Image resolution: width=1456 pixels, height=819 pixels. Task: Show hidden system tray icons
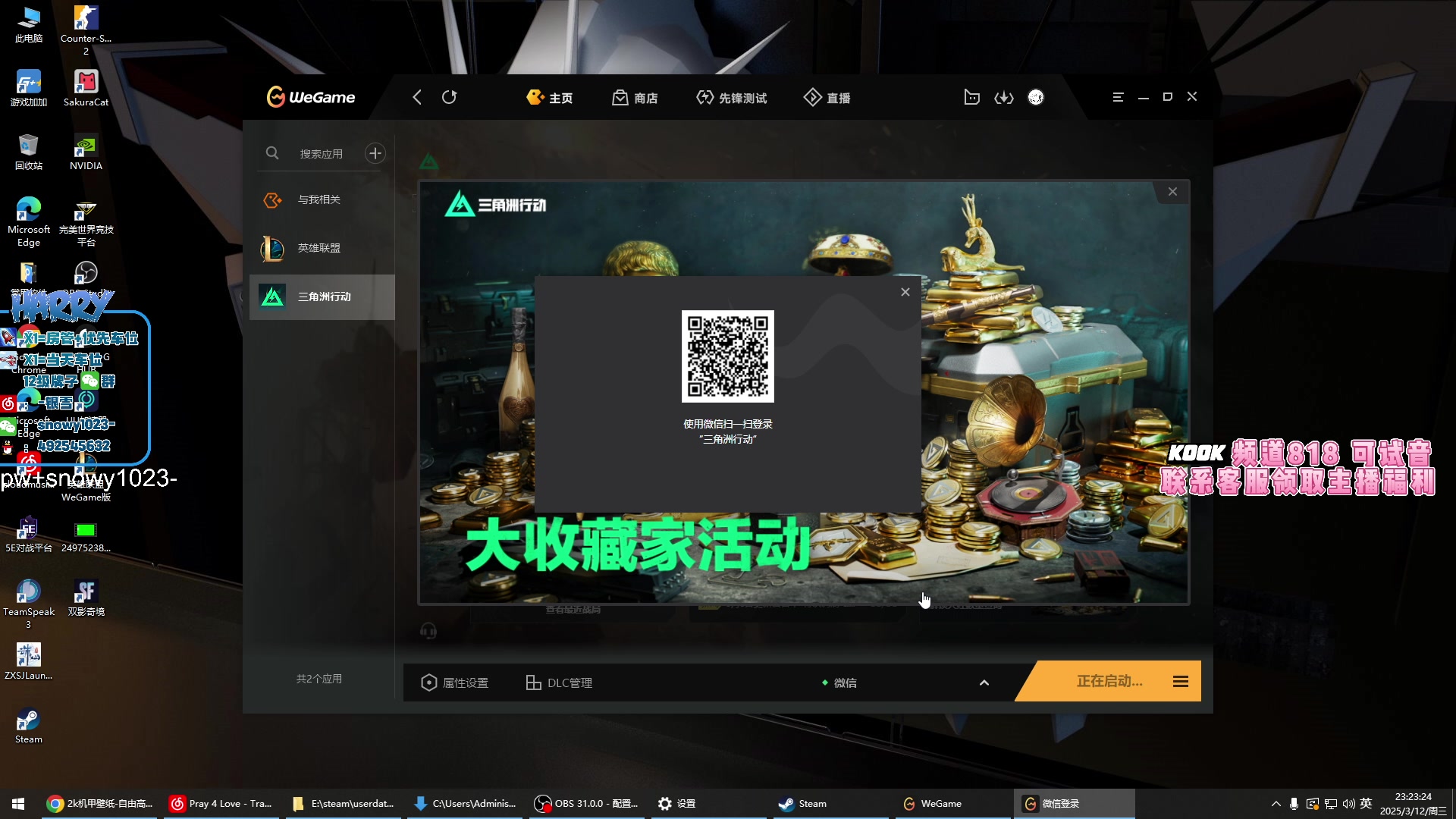pos(1276,804)
